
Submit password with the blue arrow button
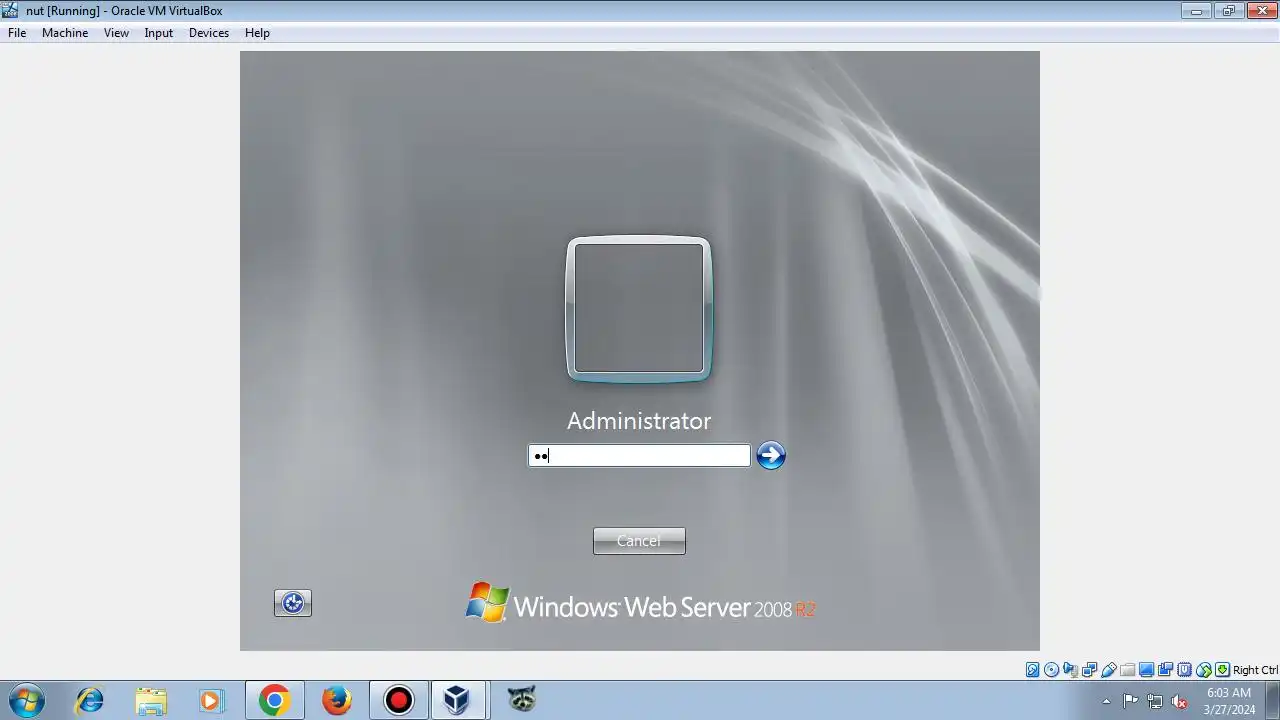click(x=770, y=455)
